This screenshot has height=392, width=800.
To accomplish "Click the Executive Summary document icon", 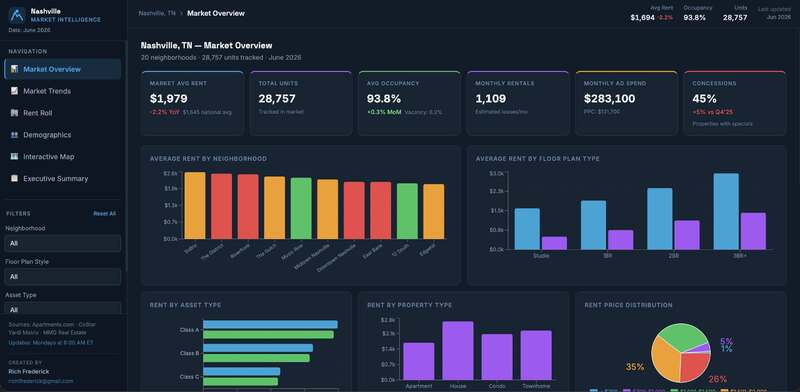I will (14, 179).
